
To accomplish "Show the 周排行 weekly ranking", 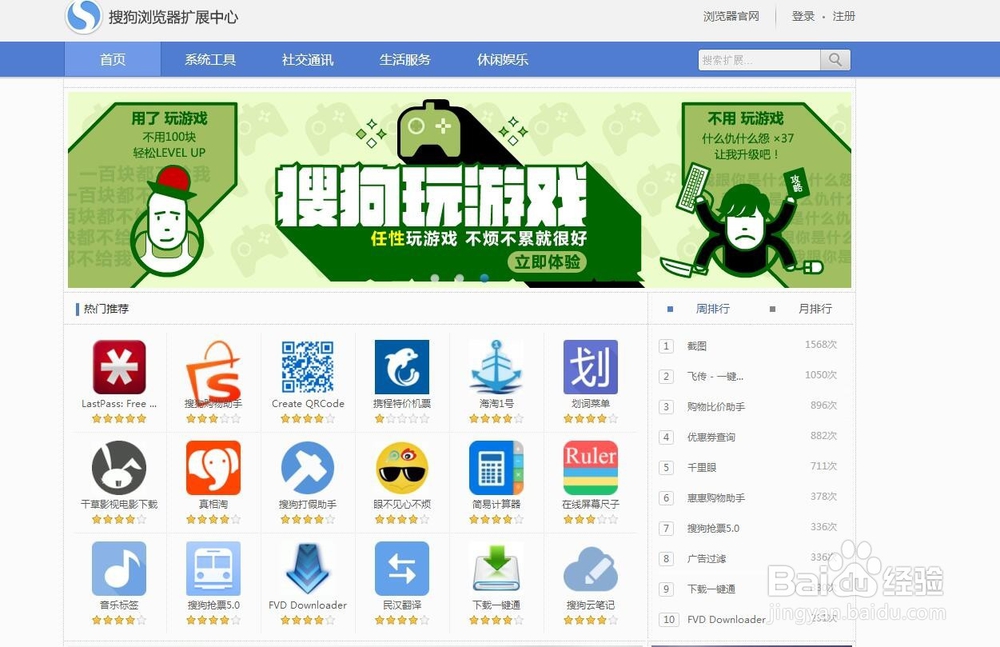I will [712, 309].
